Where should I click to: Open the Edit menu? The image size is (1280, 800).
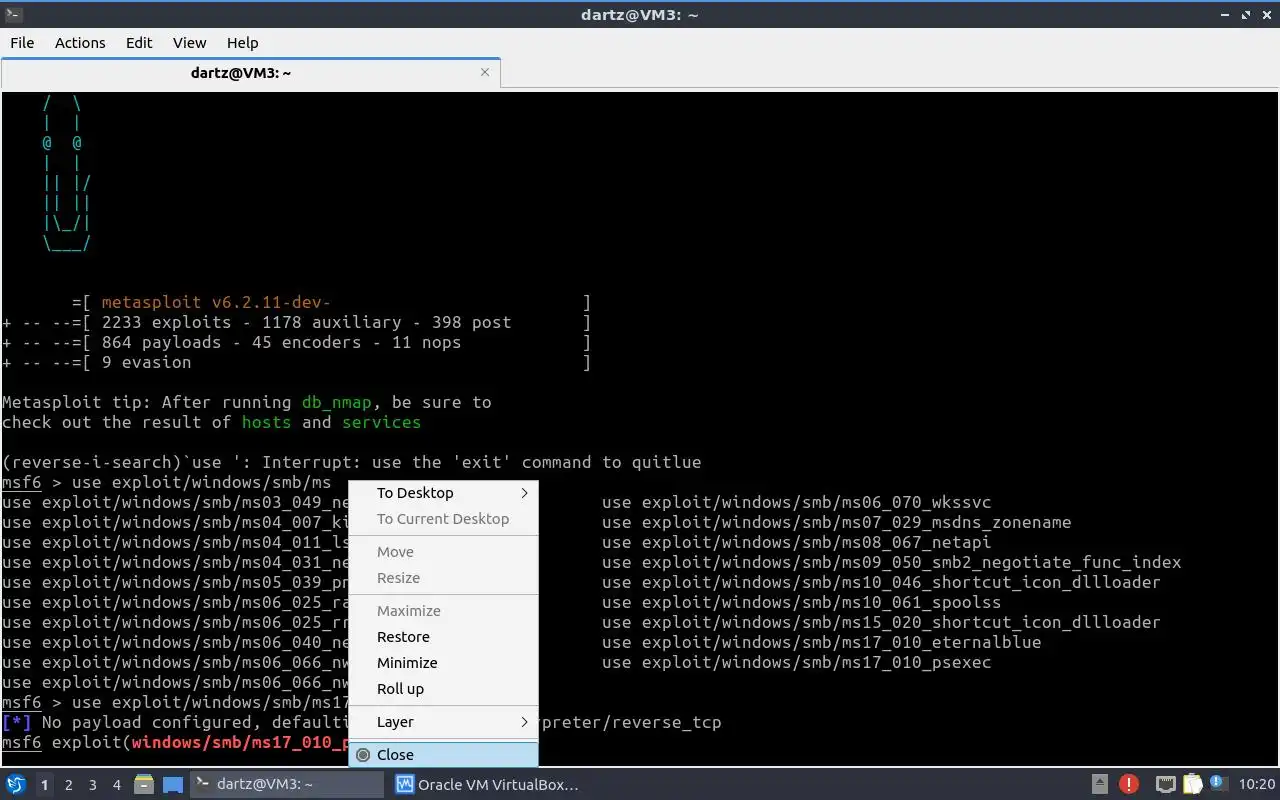click(139, 42)
